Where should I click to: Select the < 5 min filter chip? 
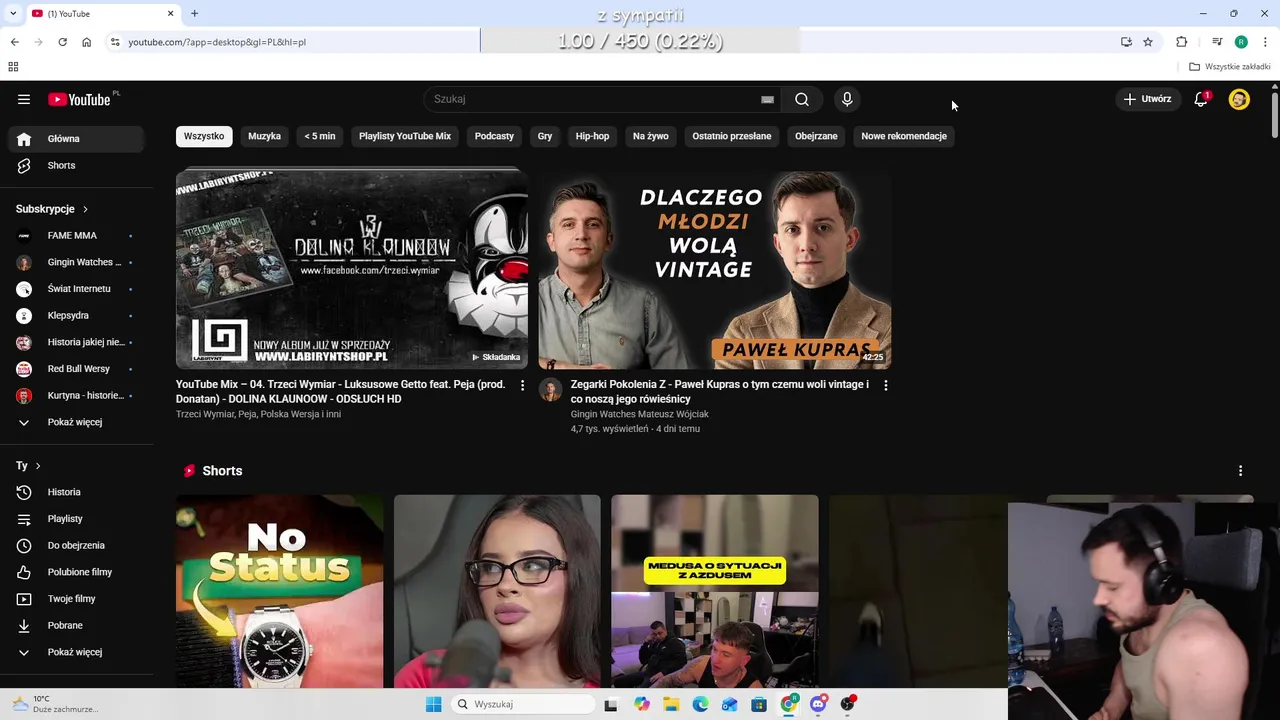320,136
